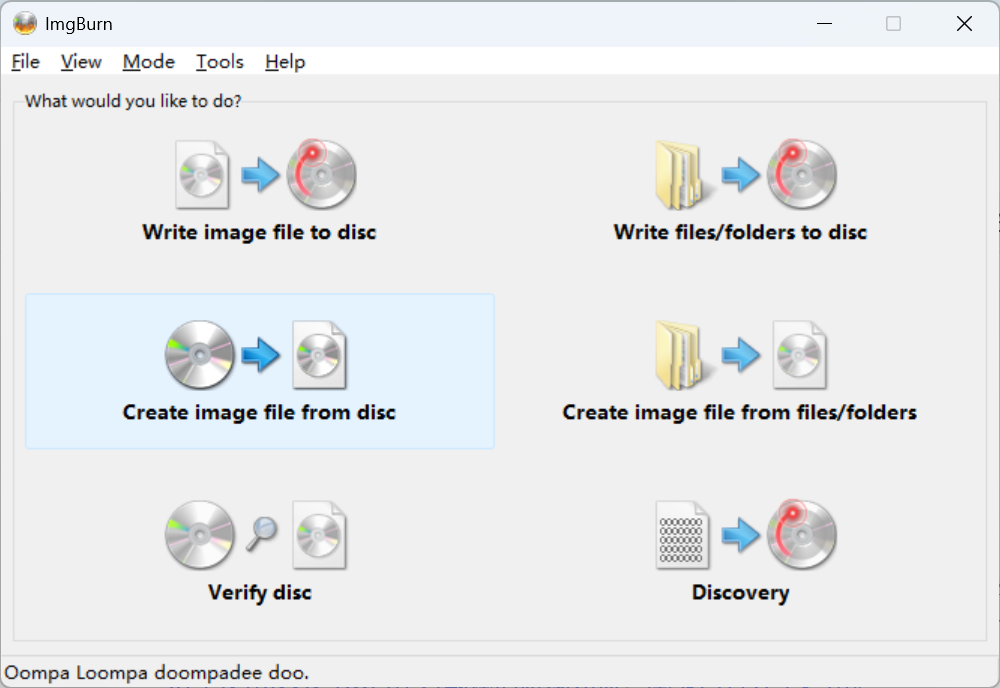Open the File menu
This screenshot has height=688, width=1000.
26,62
